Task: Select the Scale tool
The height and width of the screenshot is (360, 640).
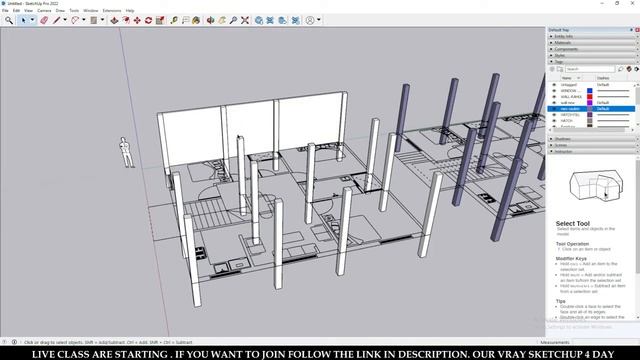Action: tap(160, 20)
